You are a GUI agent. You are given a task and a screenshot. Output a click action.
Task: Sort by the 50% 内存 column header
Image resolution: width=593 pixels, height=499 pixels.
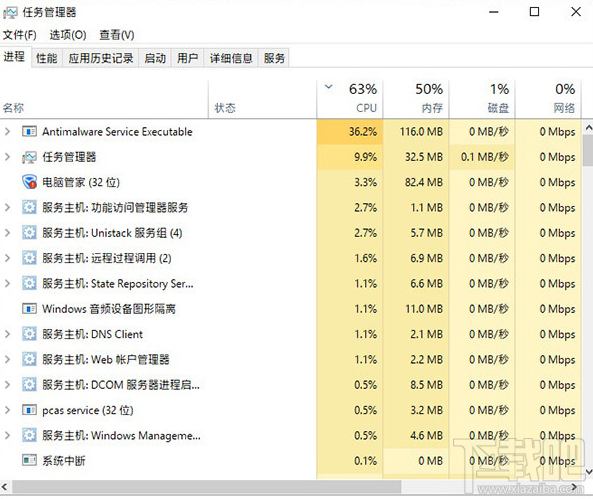pos(416,99)
